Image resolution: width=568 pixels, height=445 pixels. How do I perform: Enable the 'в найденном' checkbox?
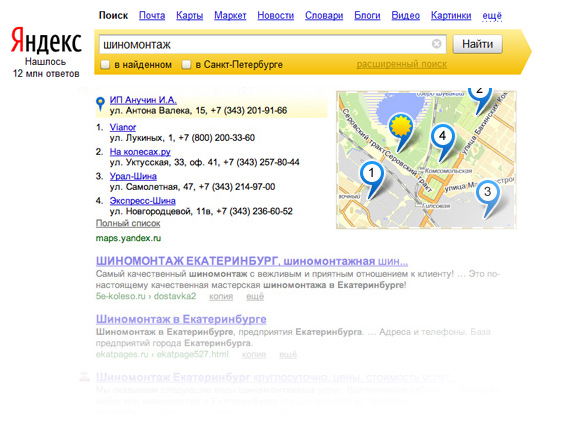point(105,65)
